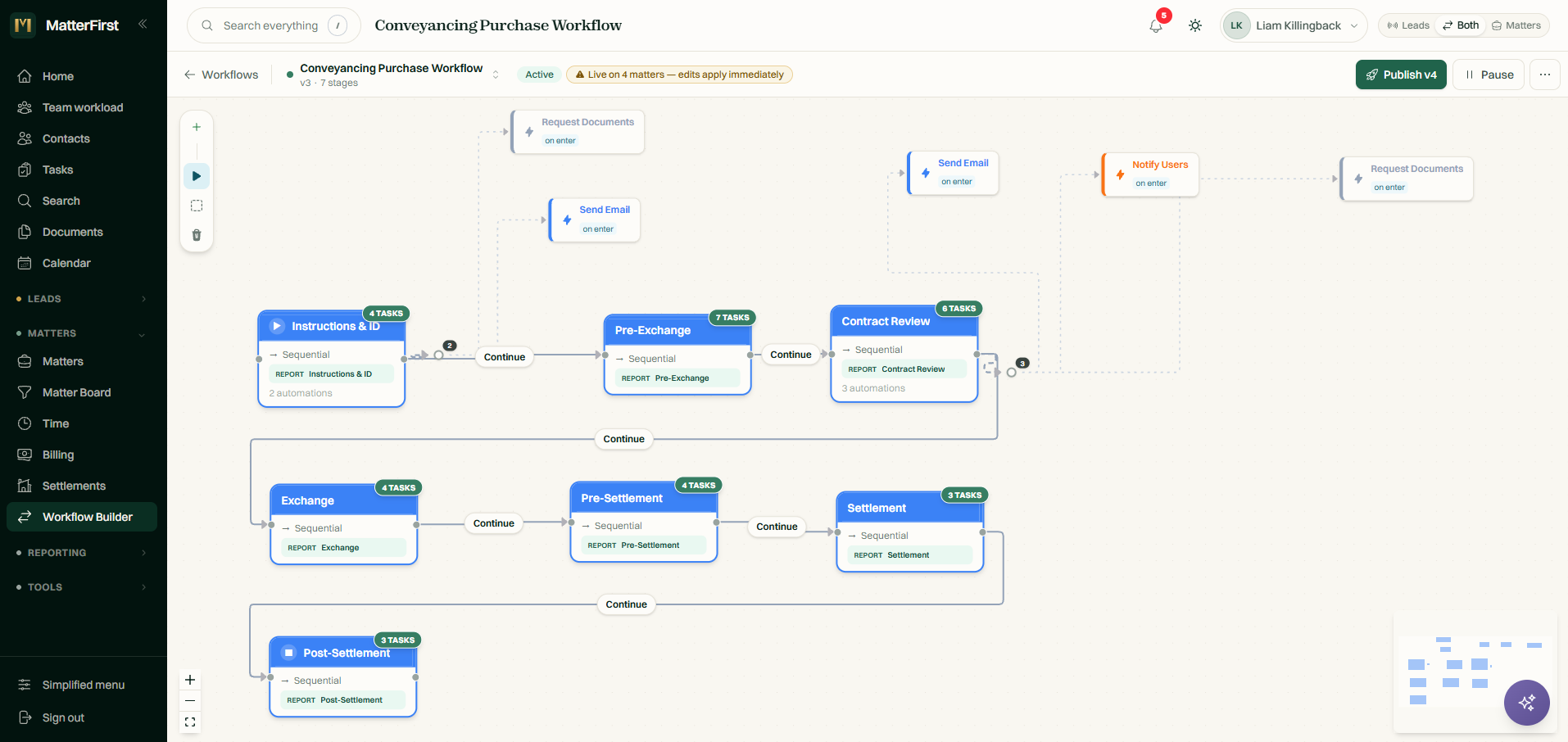Click the trash delete tool
The width and height of the screenshot is (1568, 742).
pos(197,235)
